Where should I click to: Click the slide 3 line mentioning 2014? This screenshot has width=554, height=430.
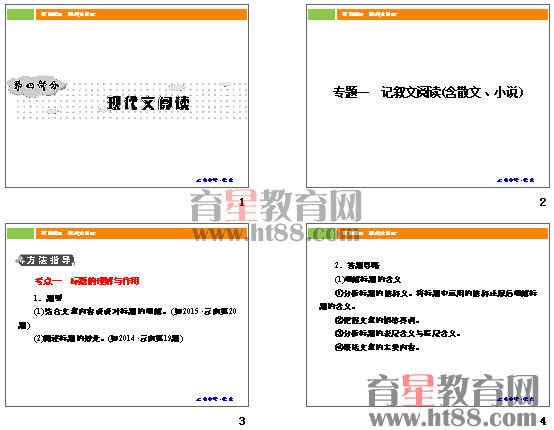pos(108,338)
